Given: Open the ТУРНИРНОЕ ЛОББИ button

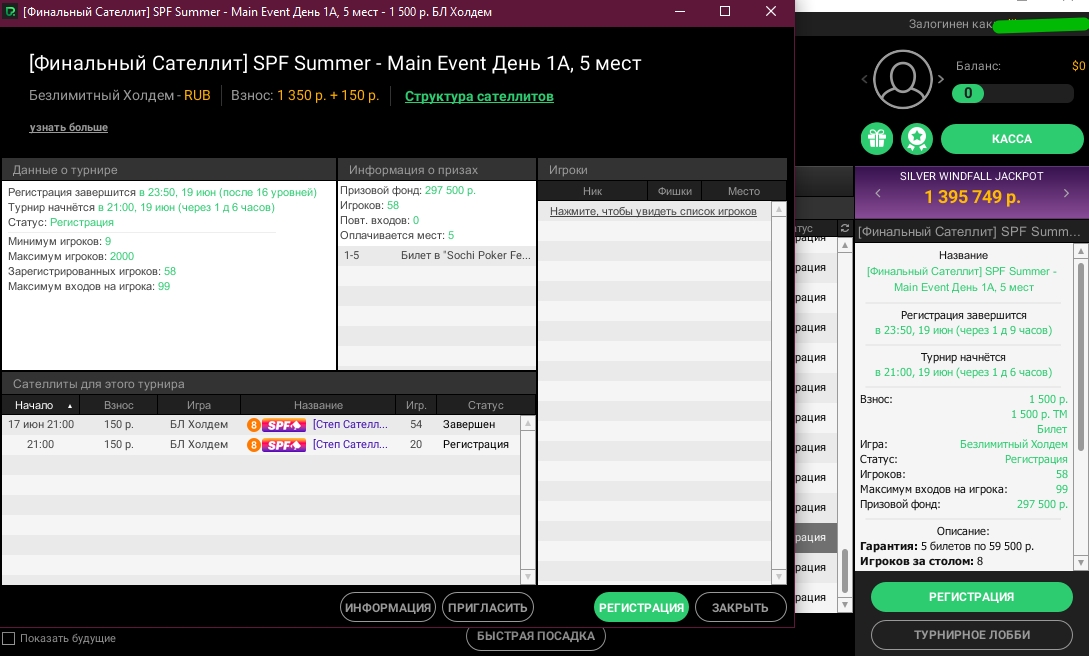Looking at the screenshot, I should tap(972, 635).
